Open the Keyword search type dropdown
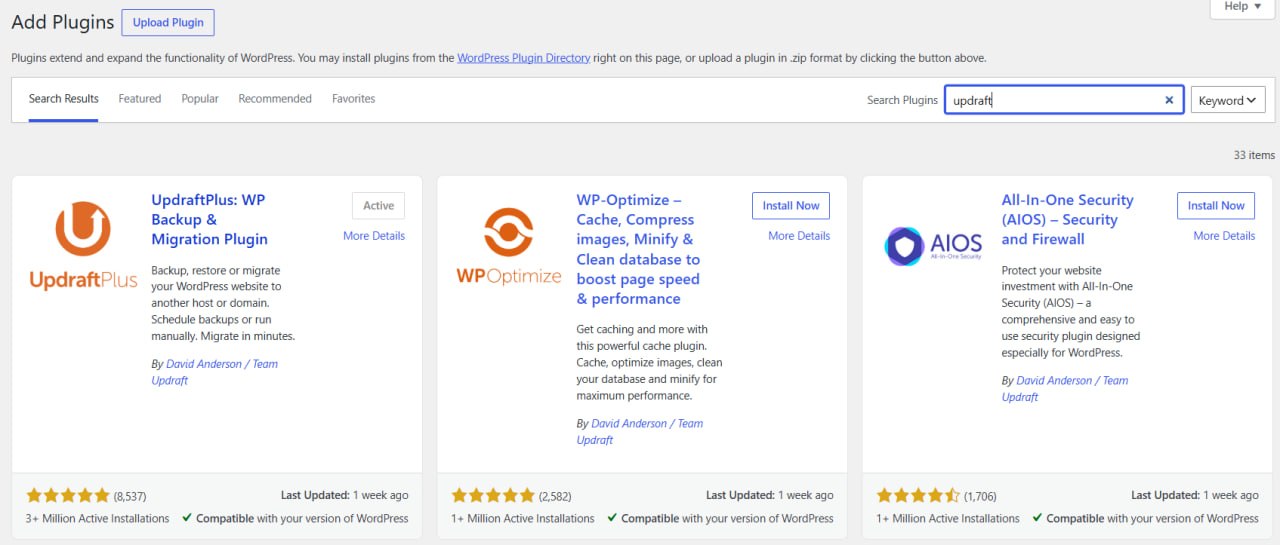The height and width of the screenshot is (545, 1280). pyautogui.click(x=1228, y=100)
